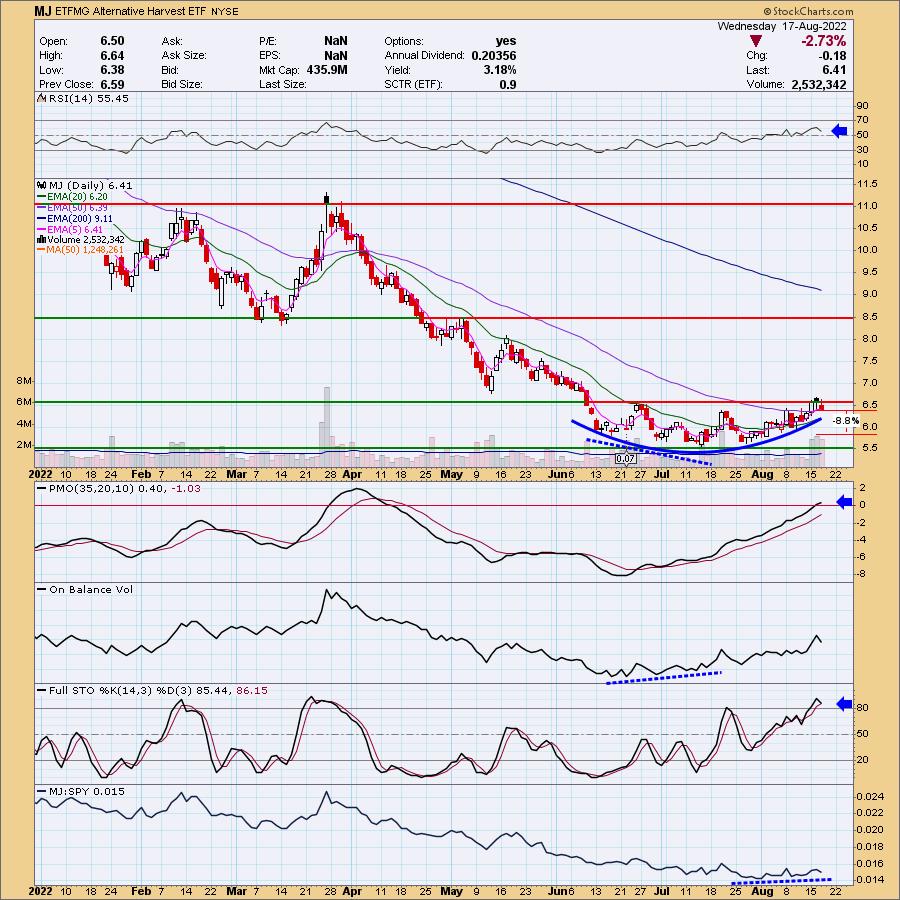Select the -2.73% percent change value
Image resolution: width=900 pixels, height=900 pixels.
(x=823, y=41)
